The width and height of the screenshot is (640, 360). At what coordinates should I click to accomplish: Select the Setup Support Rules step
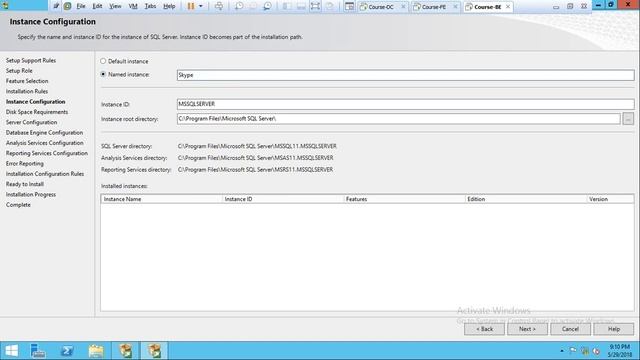(31, 60)
